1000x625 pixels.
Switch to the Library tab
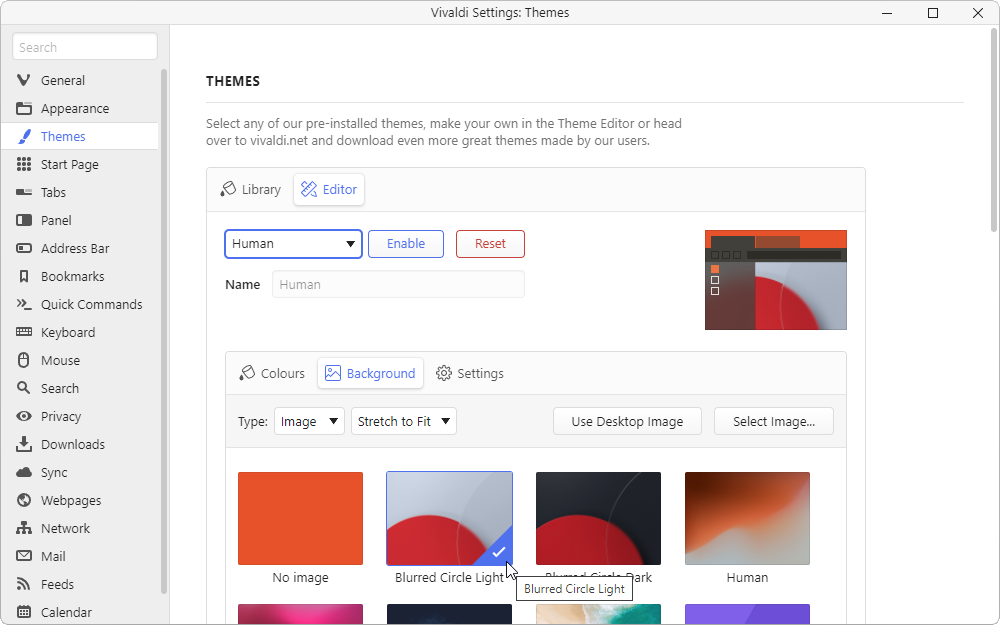coord(250,189)
